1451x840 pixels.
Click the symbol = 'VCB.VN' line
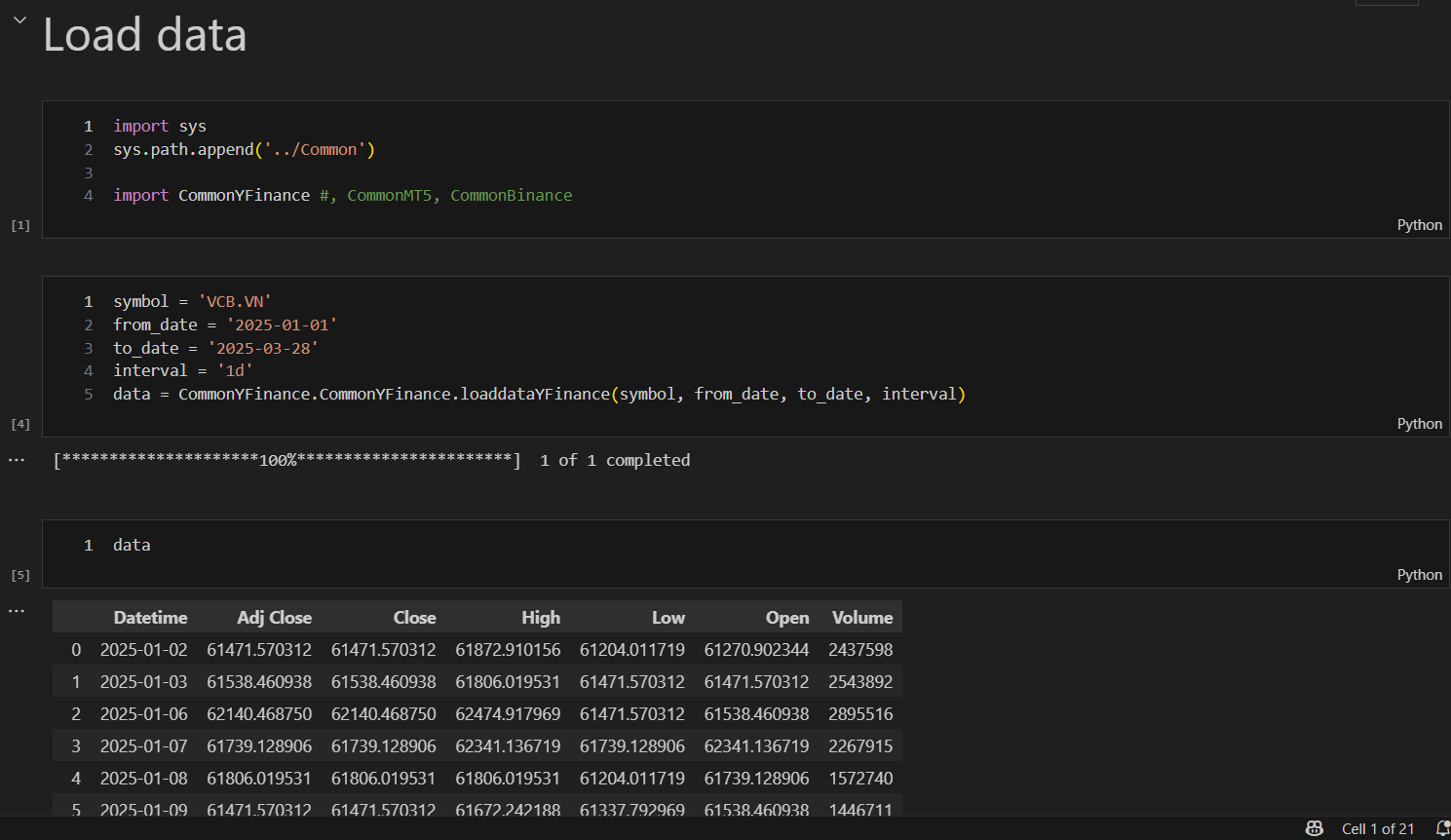coord(192,301)
